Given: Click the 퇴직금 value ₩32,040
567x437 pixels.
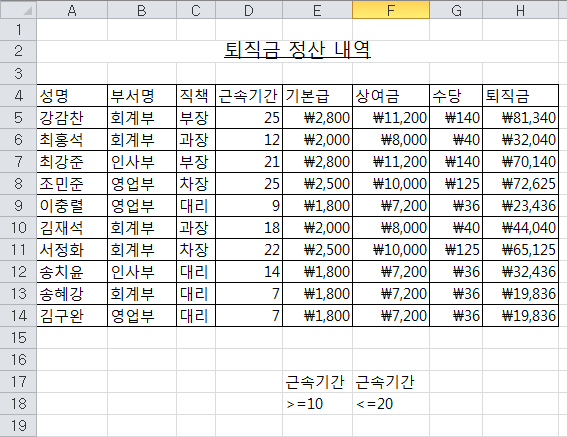Looking at the screenshot, I should pos(520,140).
